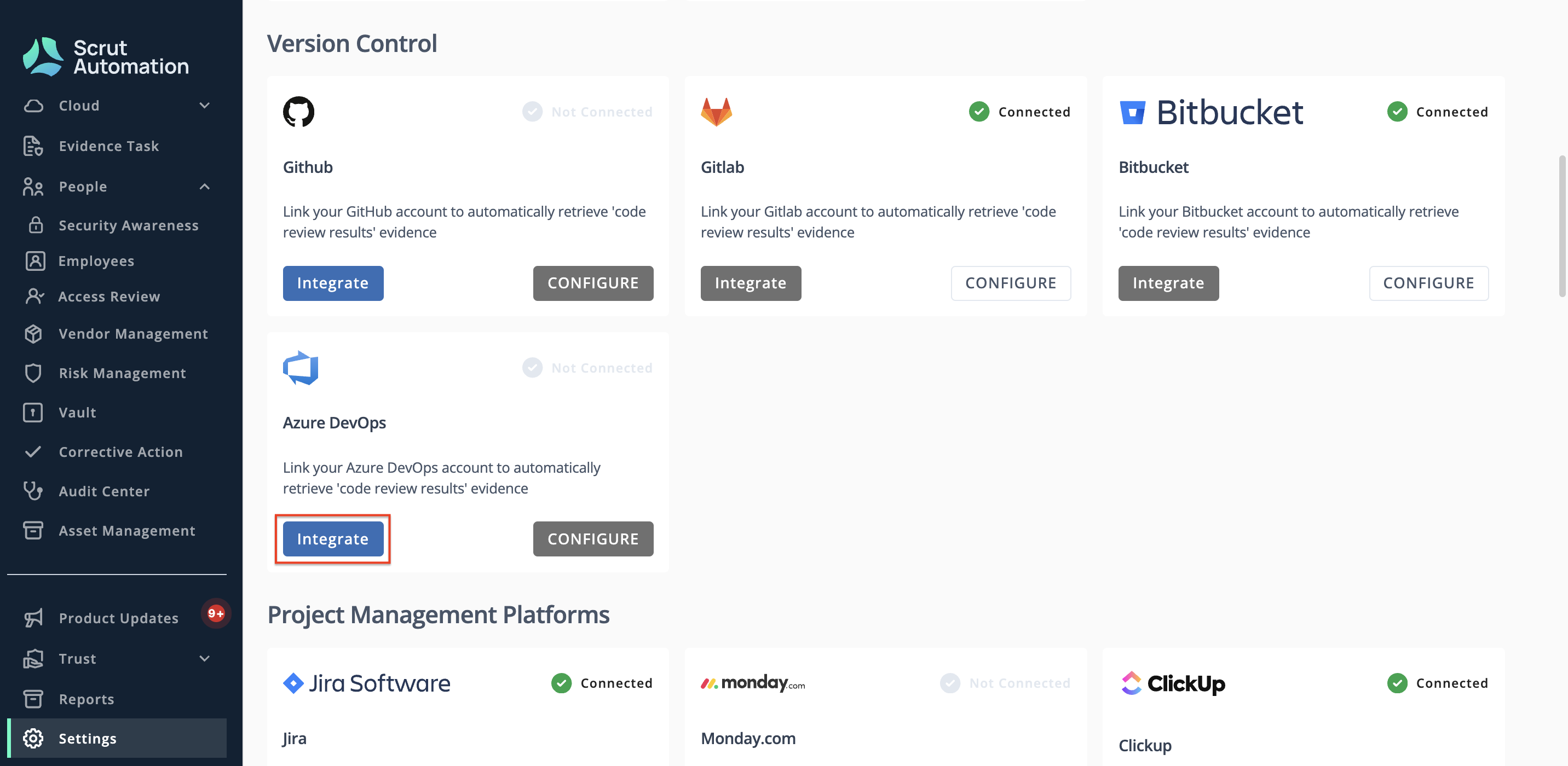
Task: Click Integrate button for Bitbucket
Action: click(x=1168, y=283)
